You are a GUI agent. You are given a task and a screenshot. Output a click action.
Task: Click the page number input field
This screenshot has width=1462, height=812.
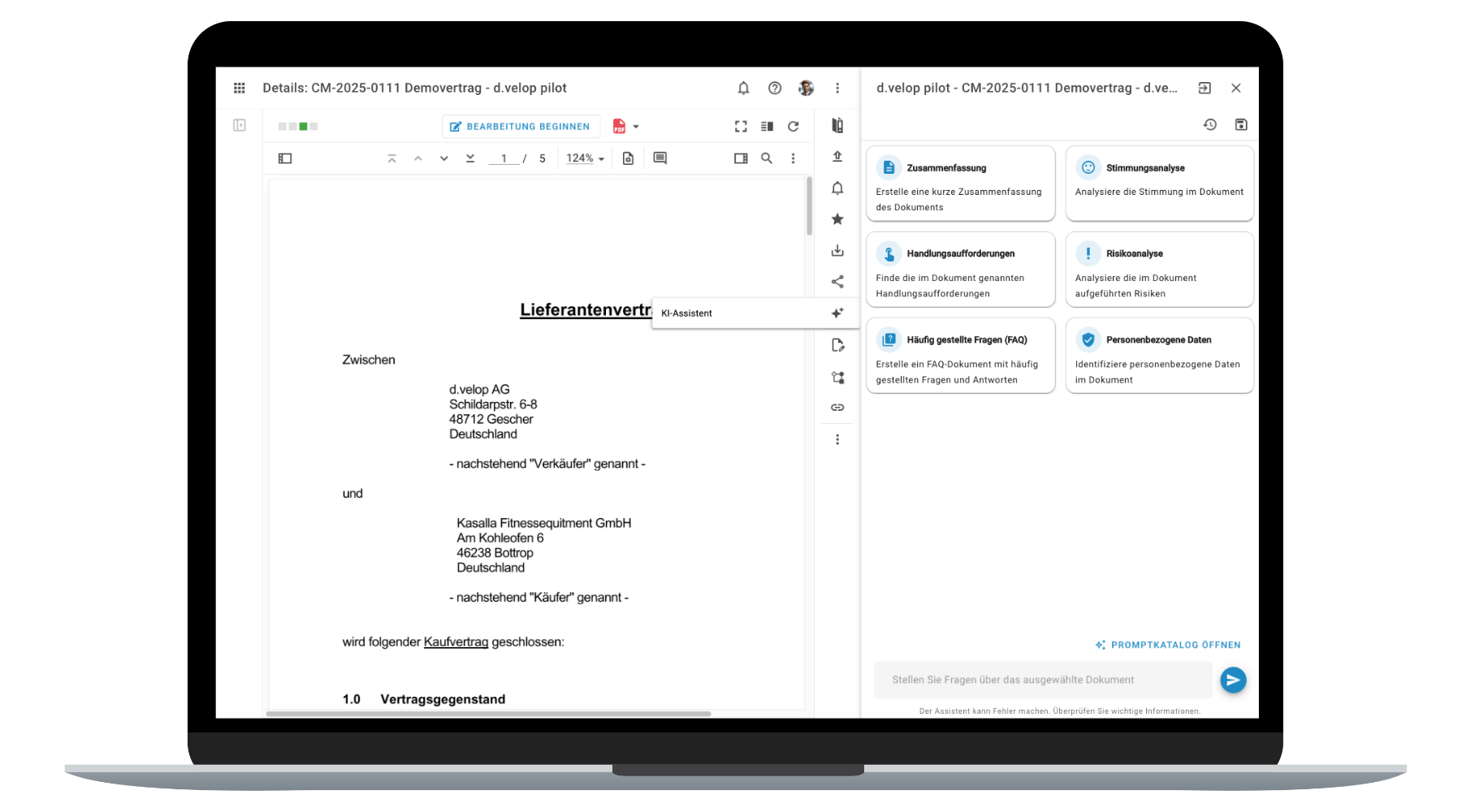(504, 158)
